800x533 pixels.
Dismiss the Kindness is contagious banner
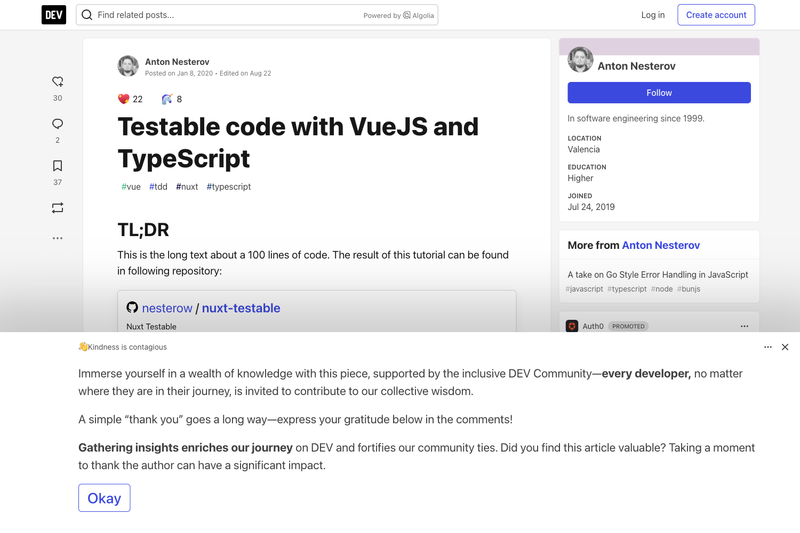coord(785,347)
